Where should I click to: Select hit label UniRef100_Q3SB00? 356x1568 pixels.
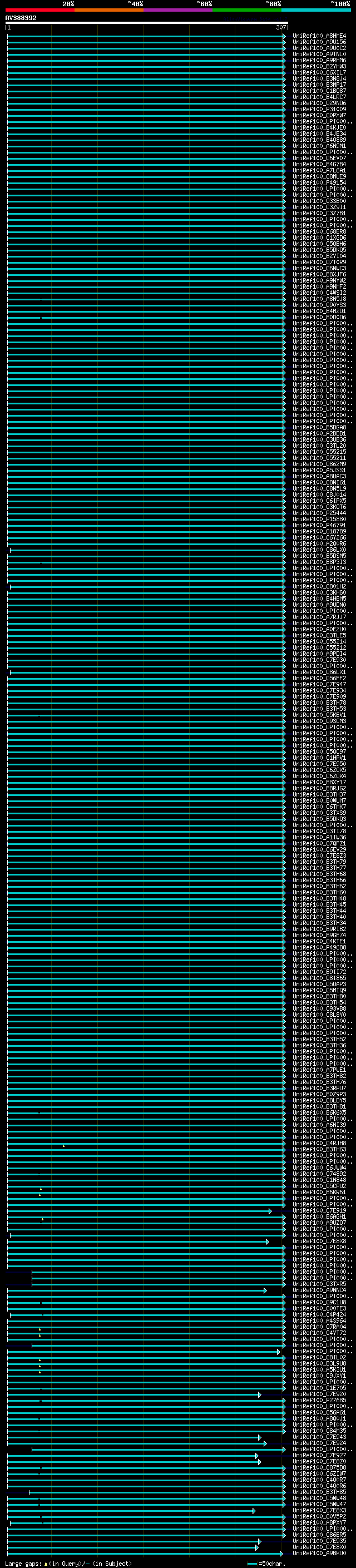point(319,201)
